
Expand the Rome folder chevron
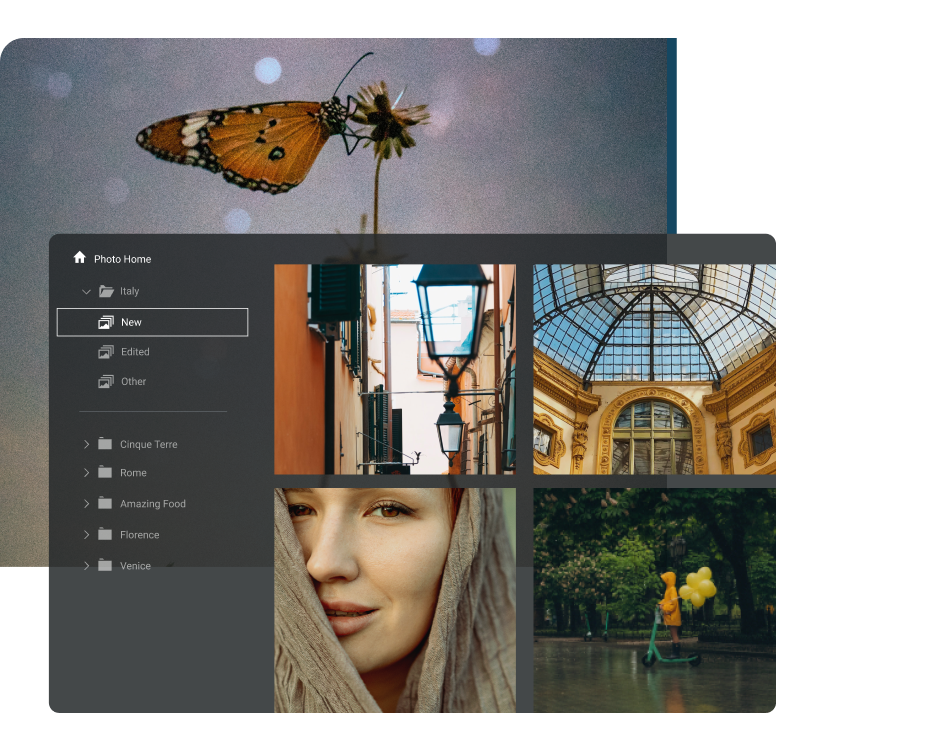click(x=86, y=472)
